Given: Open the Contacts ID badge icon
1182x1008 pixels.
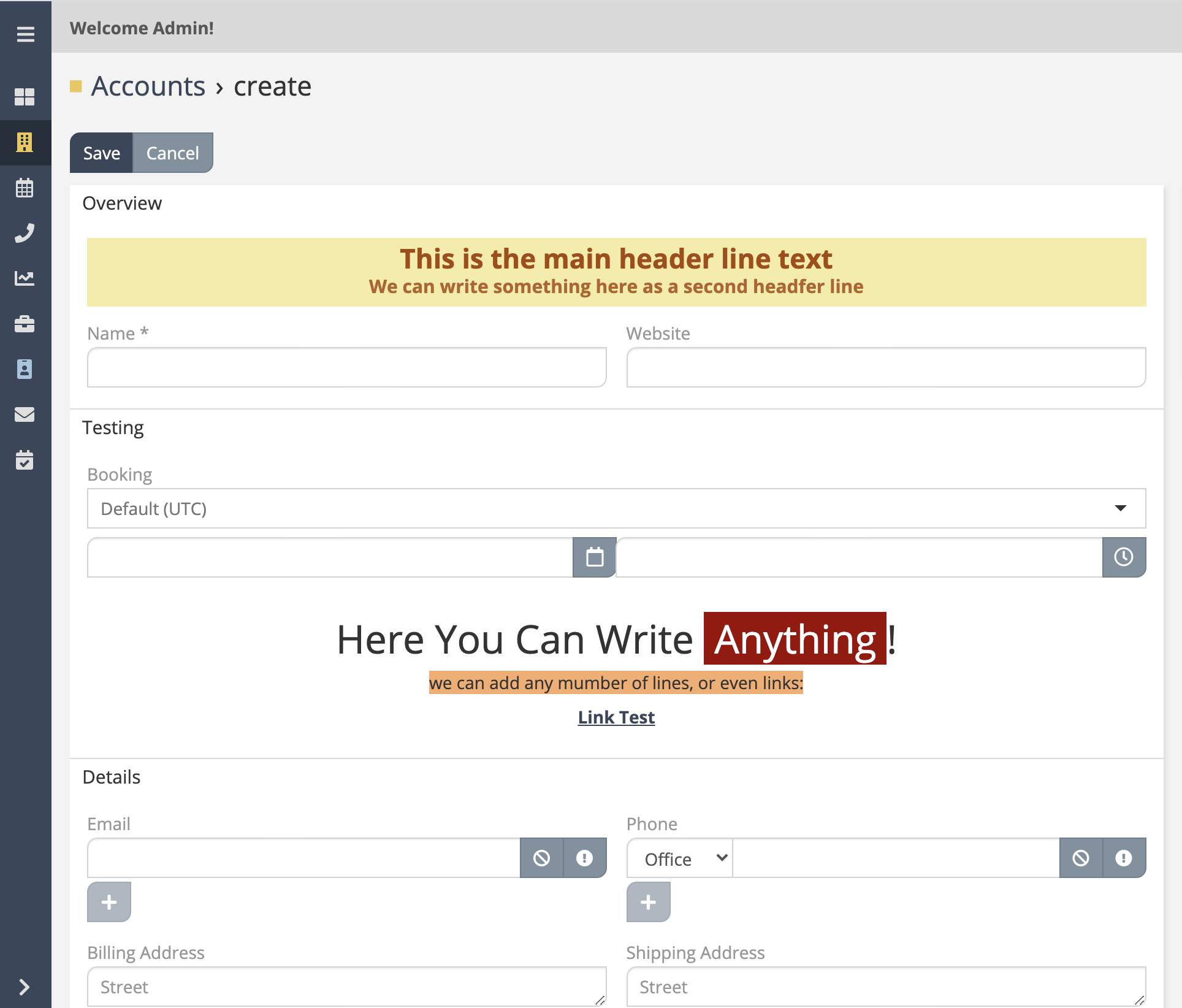Looking at the screenshot, I should click(25, 369).
